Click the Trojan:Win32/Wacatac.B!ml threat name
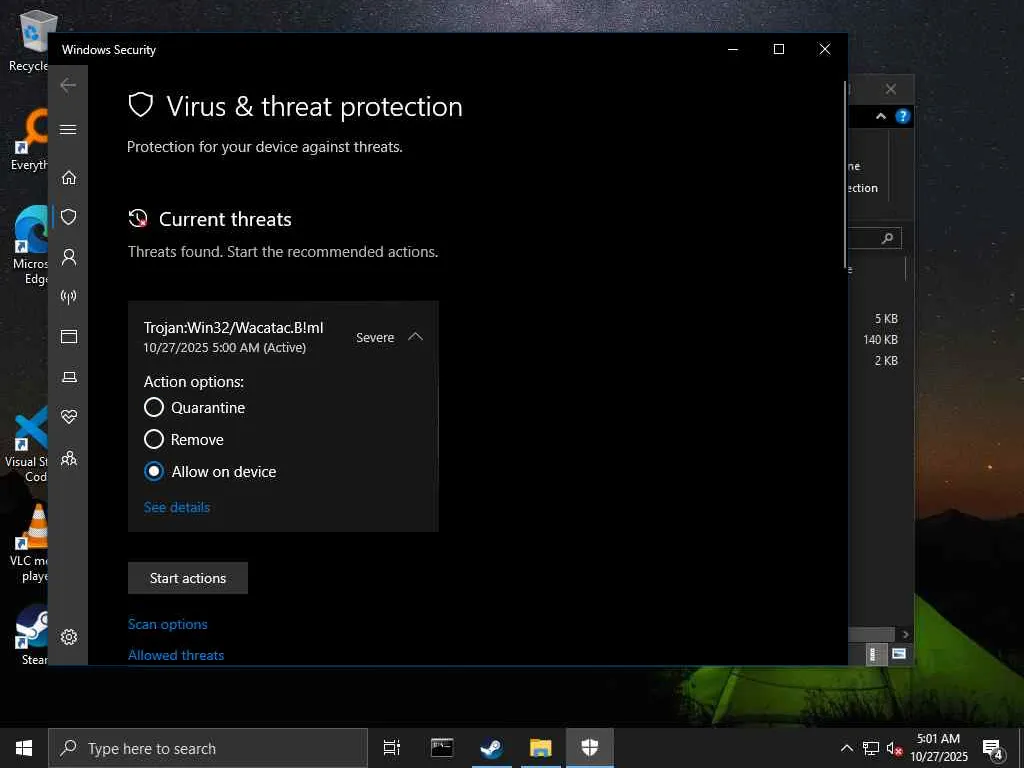Viewport: 1024px width, 768px height. tap(233, 328)
